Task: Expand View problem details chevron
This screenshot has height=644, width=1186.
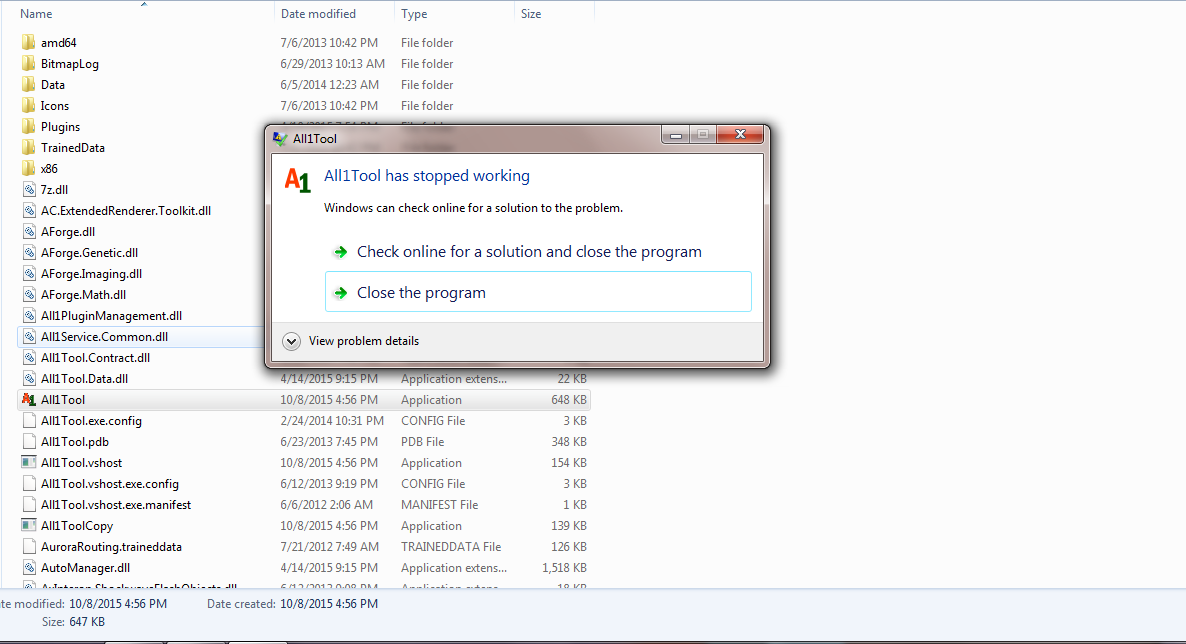Action: [x=291, y=341]
